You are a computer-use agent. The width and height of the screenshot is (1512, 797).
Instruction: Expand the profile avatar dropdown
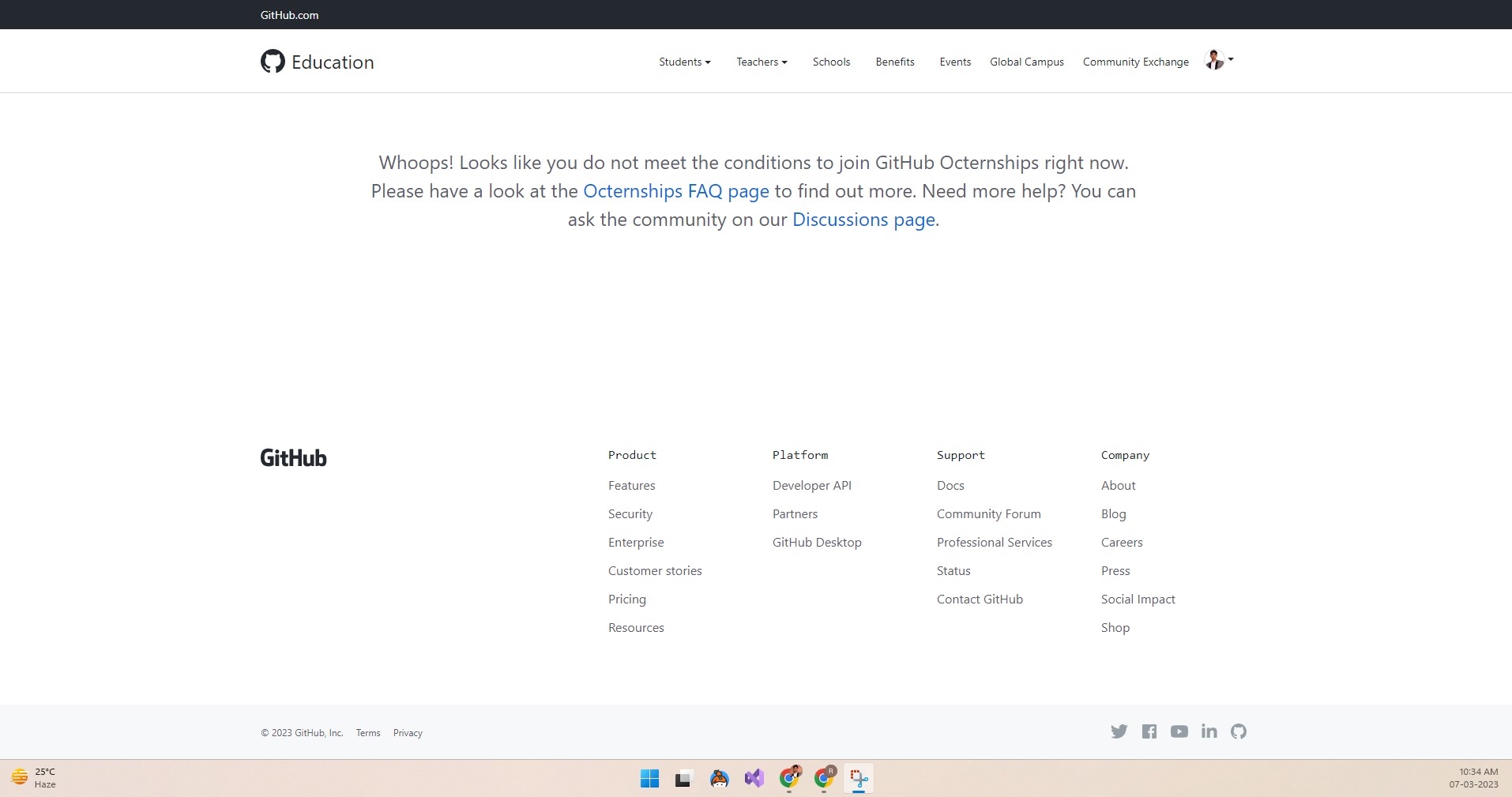(1218, 60)
